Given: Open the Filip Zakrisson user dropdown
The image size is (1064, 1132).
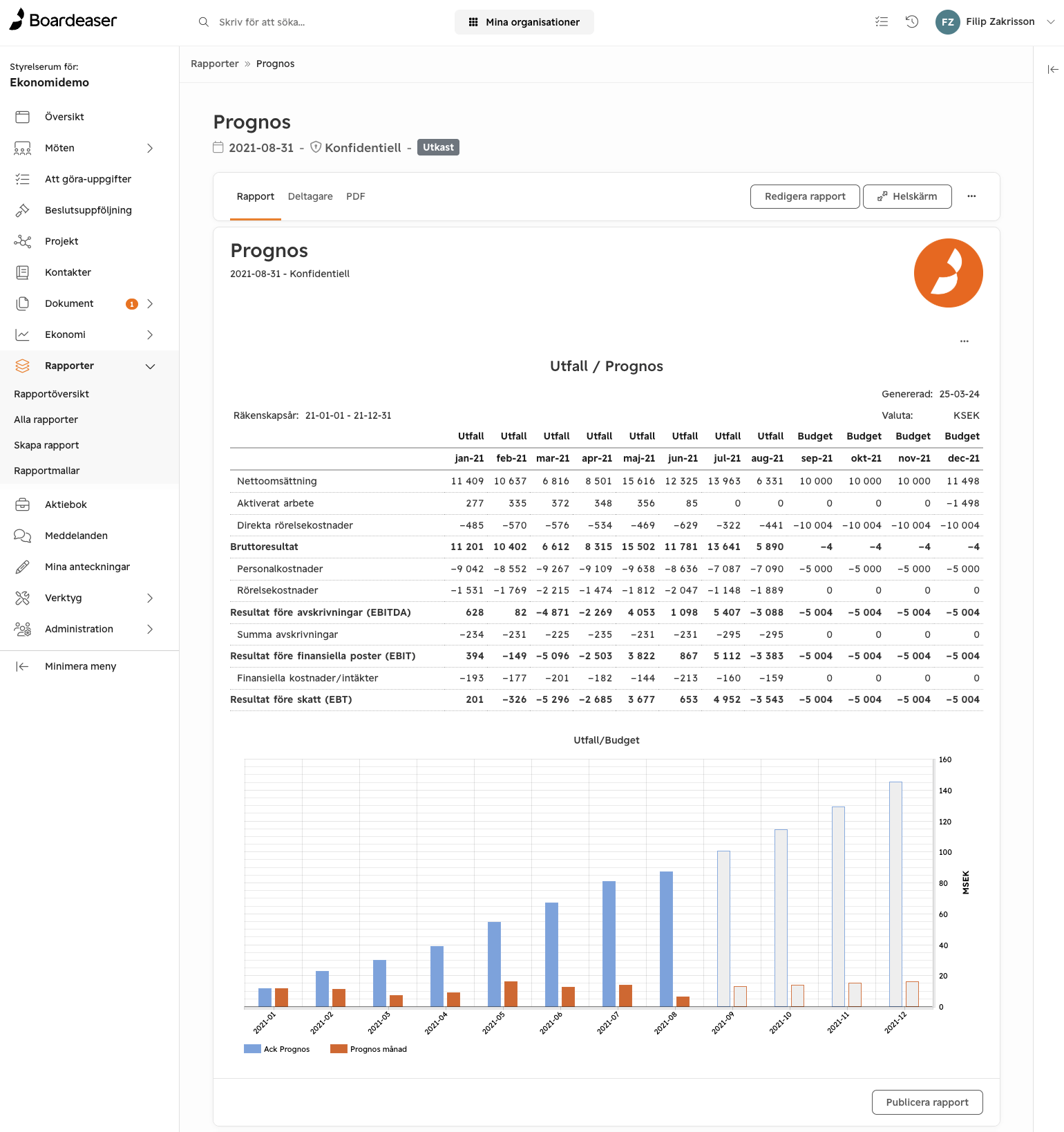Looking at the screenshot, I should (996, 21).
